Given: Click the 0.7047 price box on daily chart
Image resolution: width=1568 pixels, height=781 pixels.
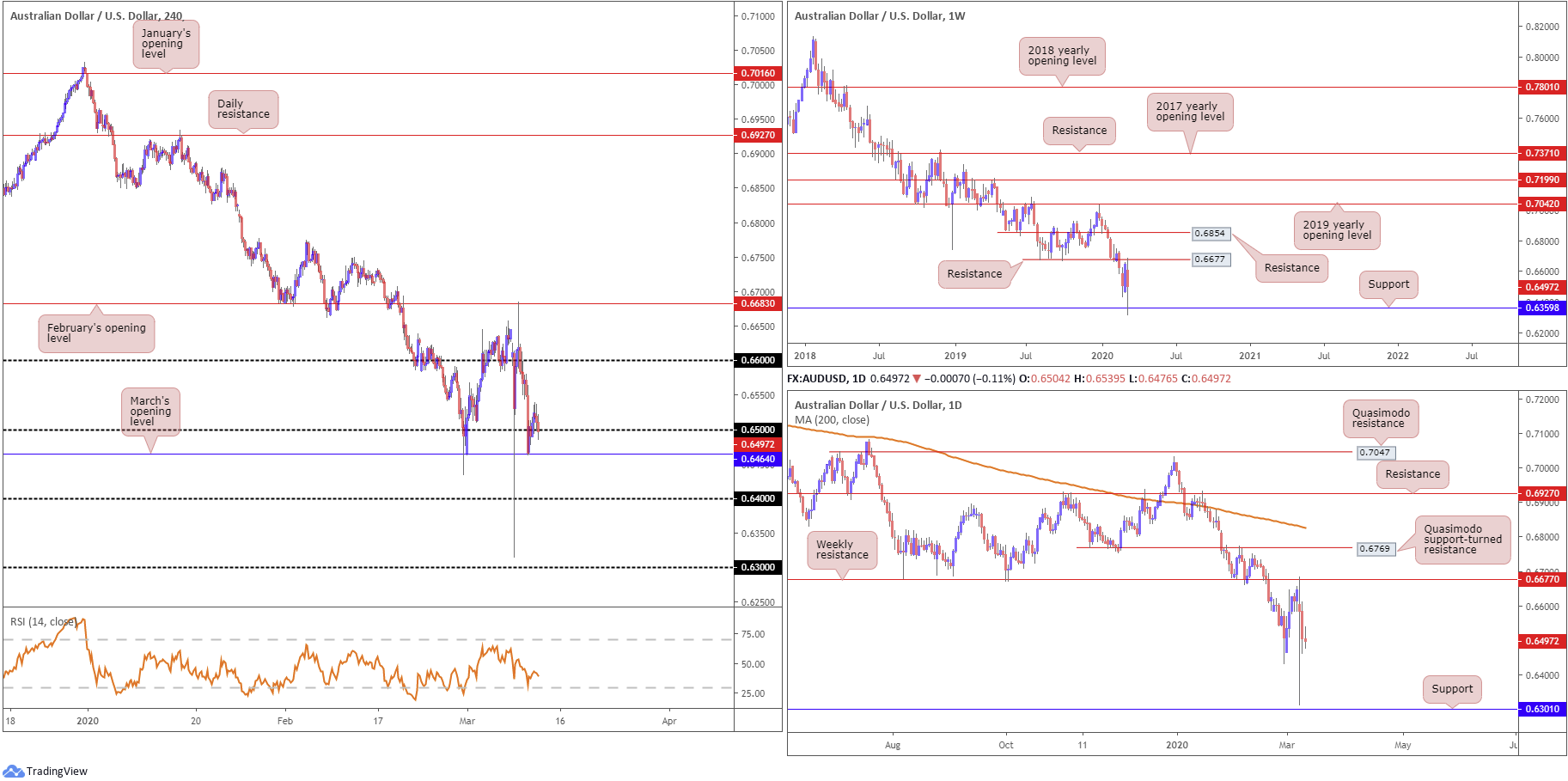Looking at the screenshot, I should [1376, 453].
